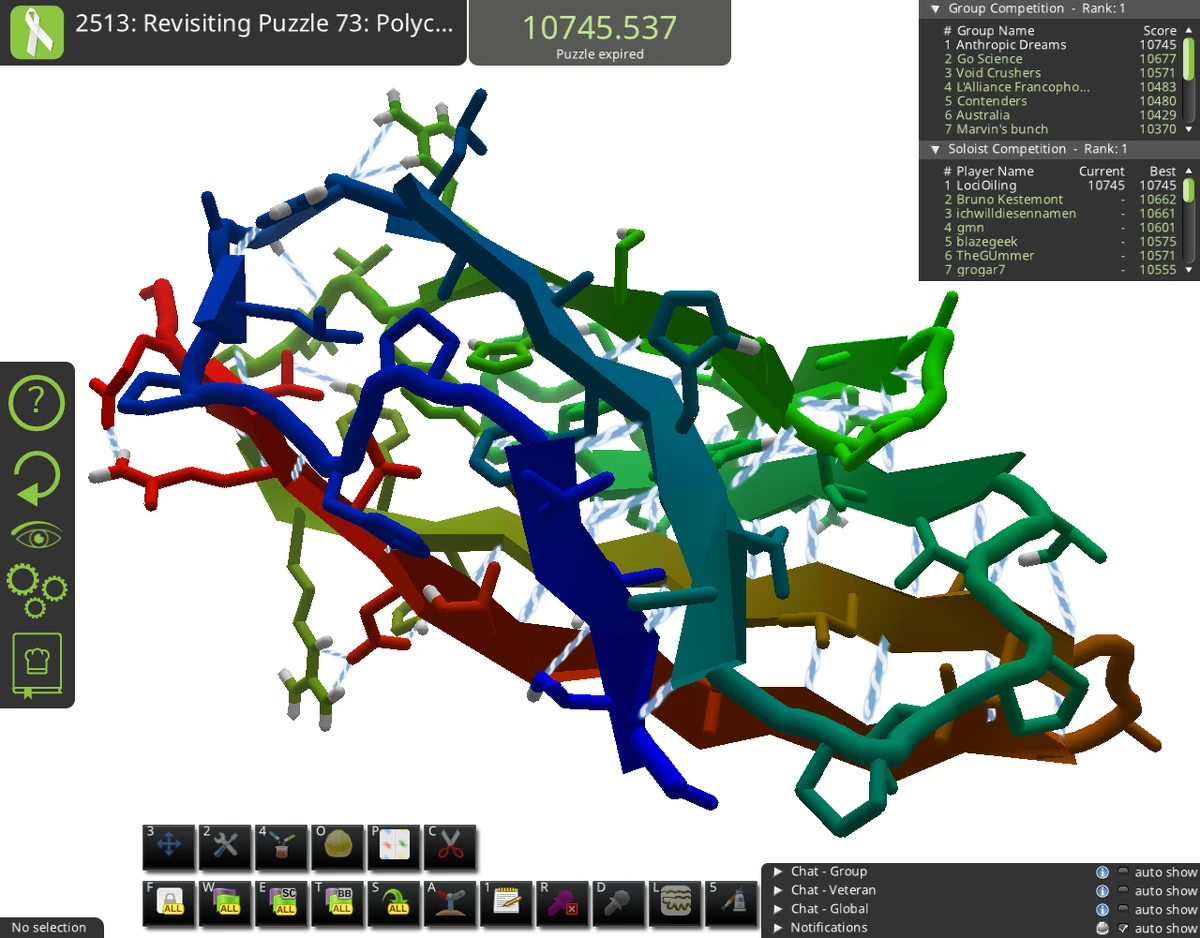The width and height of the screenshot is (1200, 938).
Task: Activate the Shake All tool
Action: [x=393, y=903]
